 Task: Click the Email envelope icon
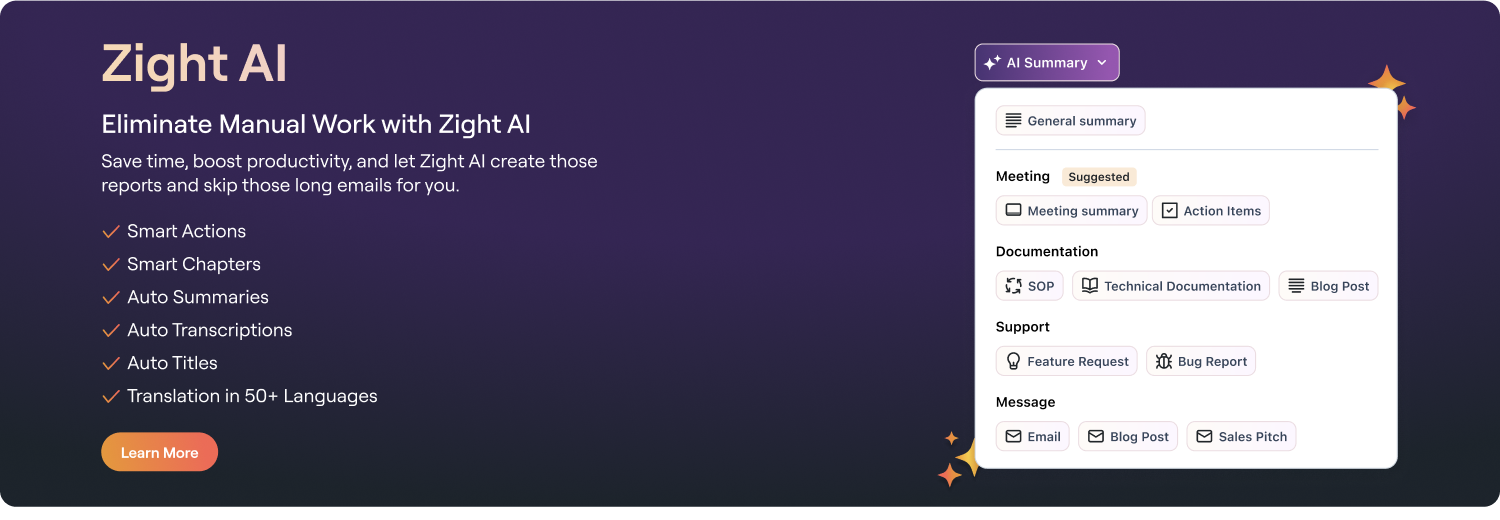[x=1013, y=437]
